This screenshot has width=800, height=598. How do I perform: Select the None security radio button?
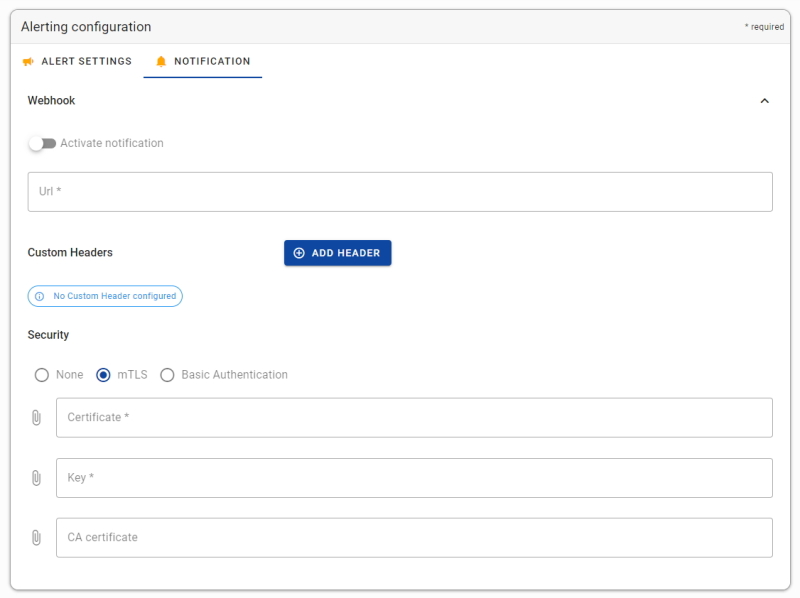pos(42,375)
